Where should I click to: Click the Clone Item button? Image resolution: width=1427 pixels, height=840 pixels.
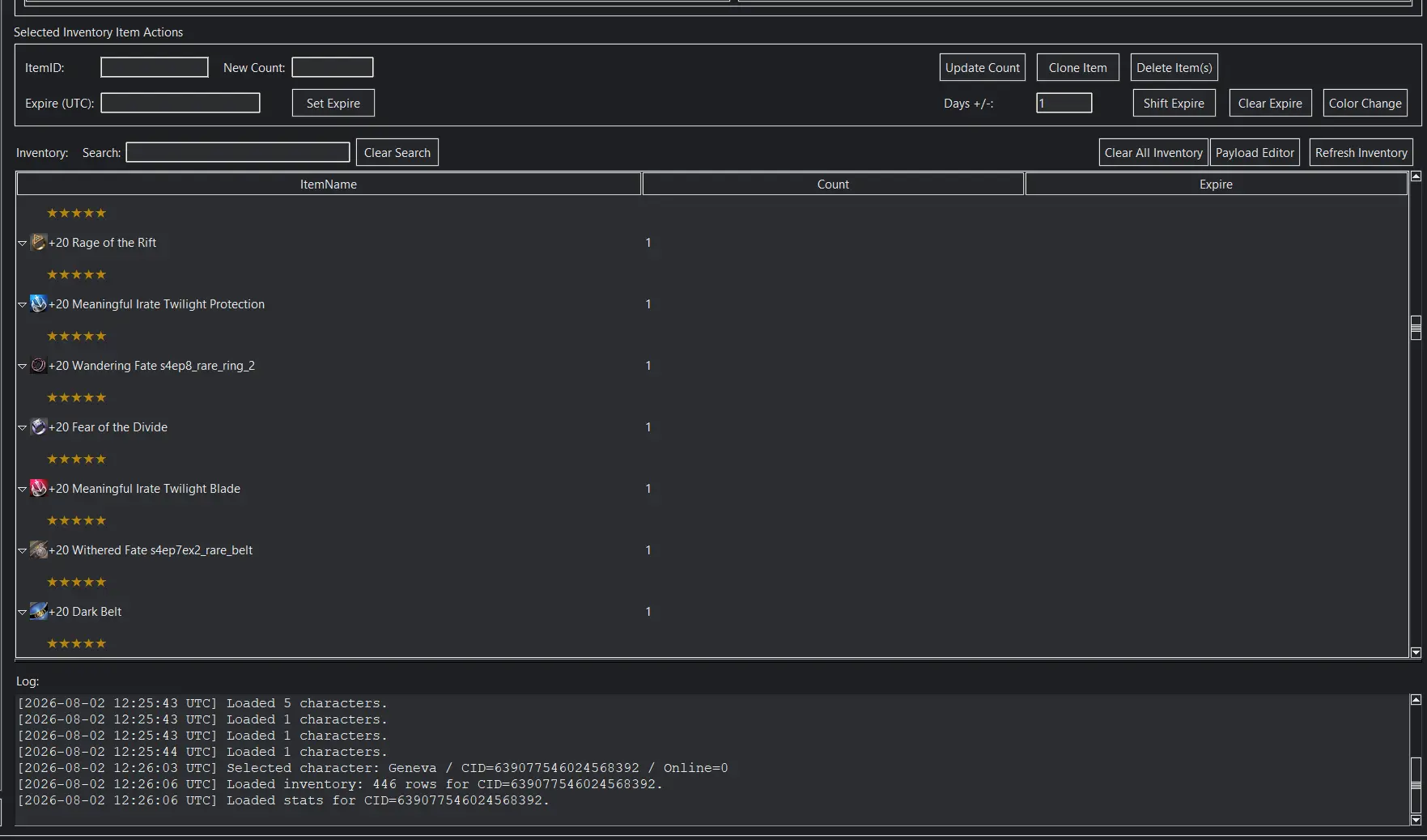(1077, 67)
